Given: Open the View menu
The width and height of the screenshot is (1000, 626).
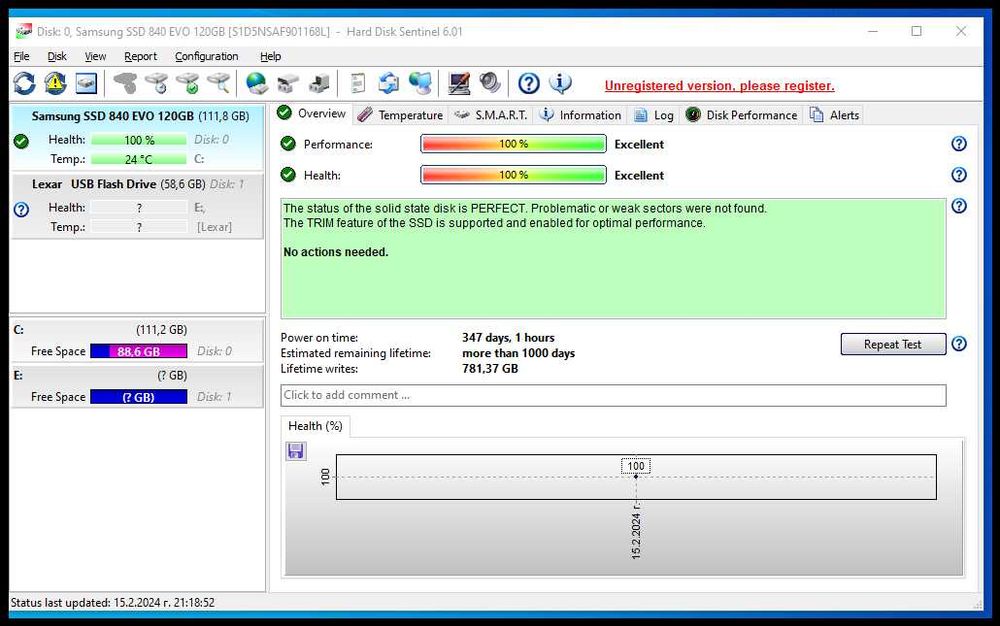Looking at the screenshot, I should pos(95,56).
